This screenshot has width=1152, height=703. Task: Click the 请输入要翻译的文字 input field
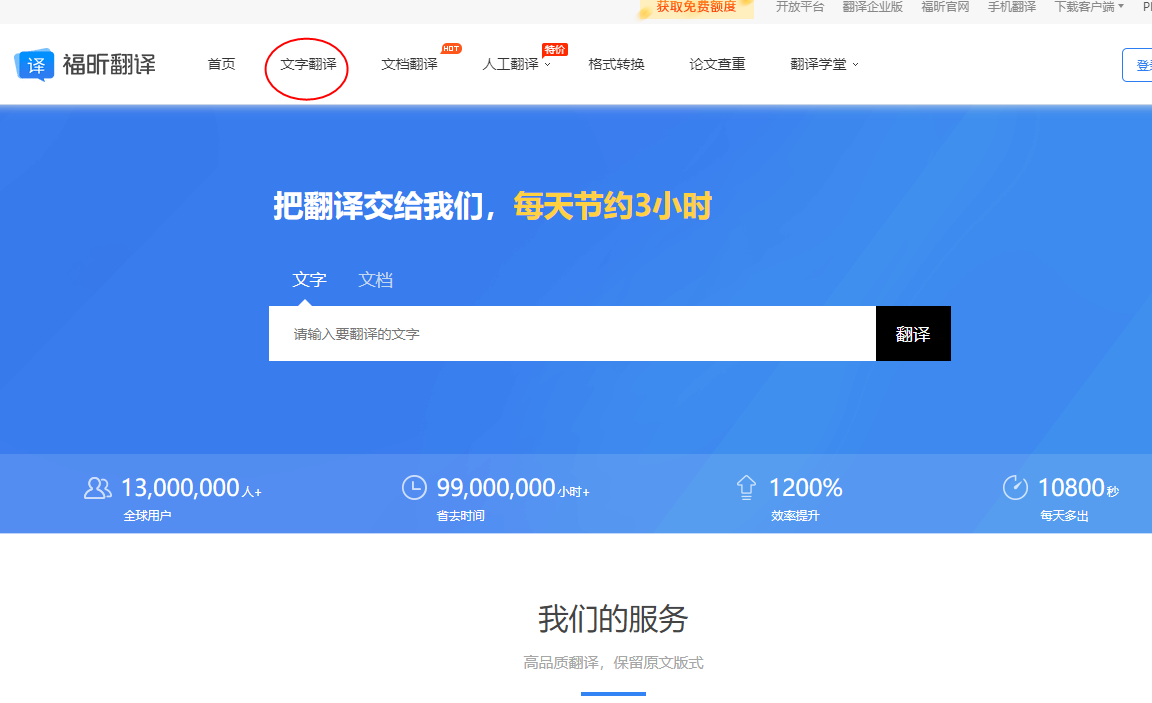tap(572, 334)
